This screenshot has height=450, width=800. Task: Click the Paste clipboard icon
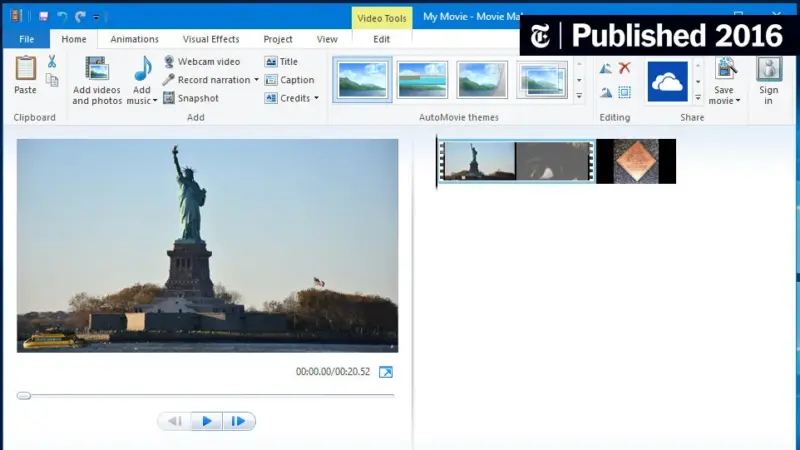pyautogui.click(x=25, y=69)
